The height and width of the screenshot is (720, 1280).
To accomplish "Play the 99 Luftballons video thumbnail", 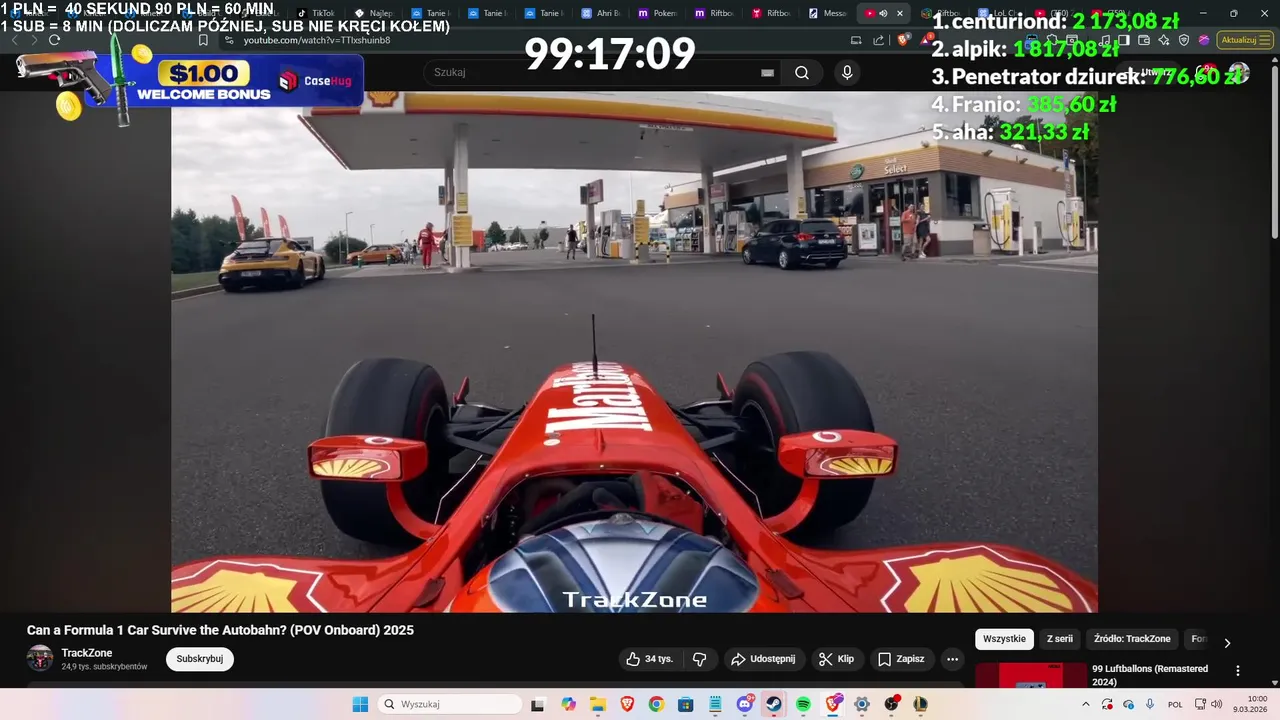I will [1031, 675].
